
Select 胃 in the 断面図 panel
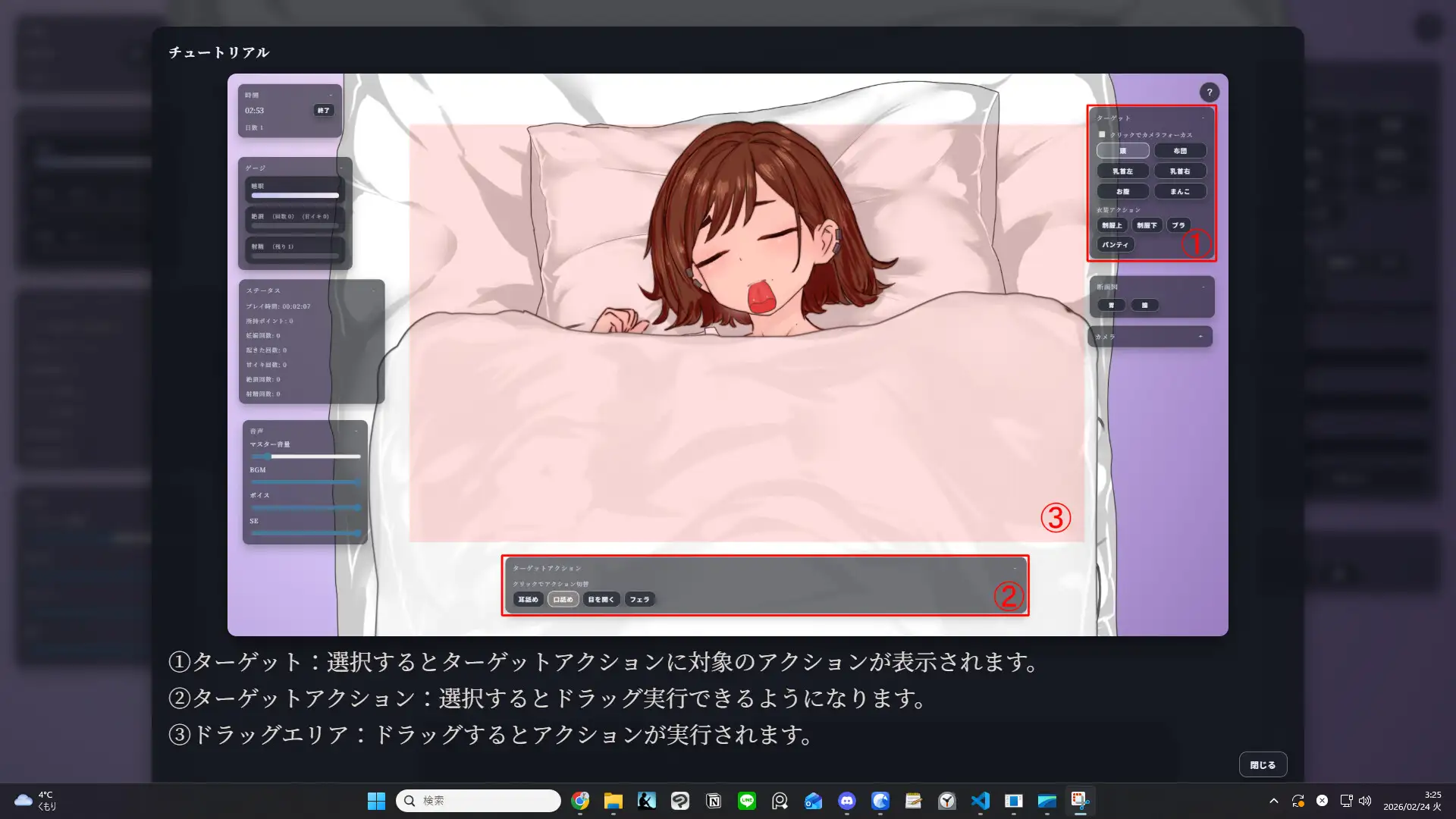click(x=1111, y=305)
